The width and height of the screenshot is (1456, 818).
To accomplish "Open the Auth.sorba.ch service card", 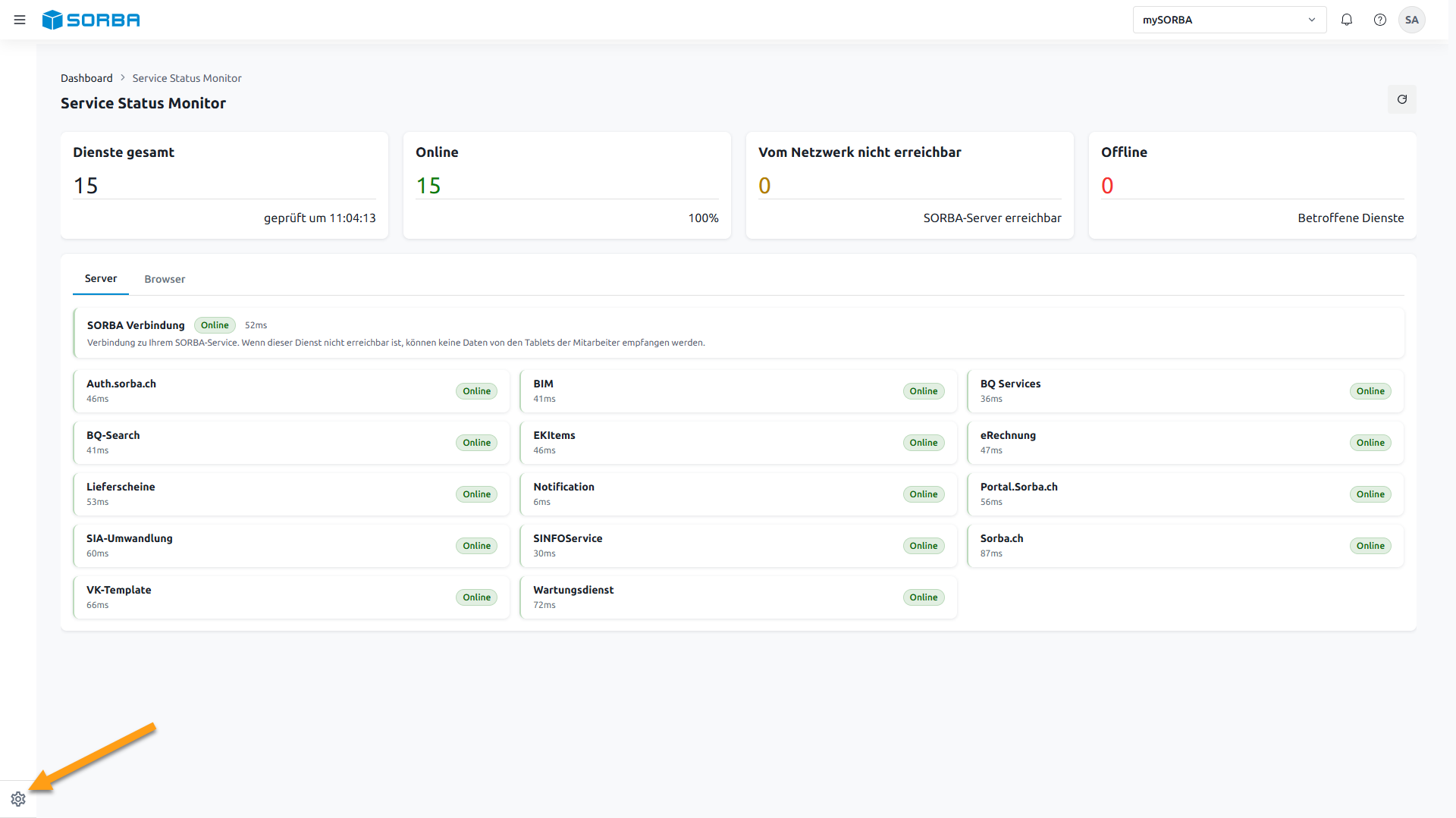I will 291,391.
